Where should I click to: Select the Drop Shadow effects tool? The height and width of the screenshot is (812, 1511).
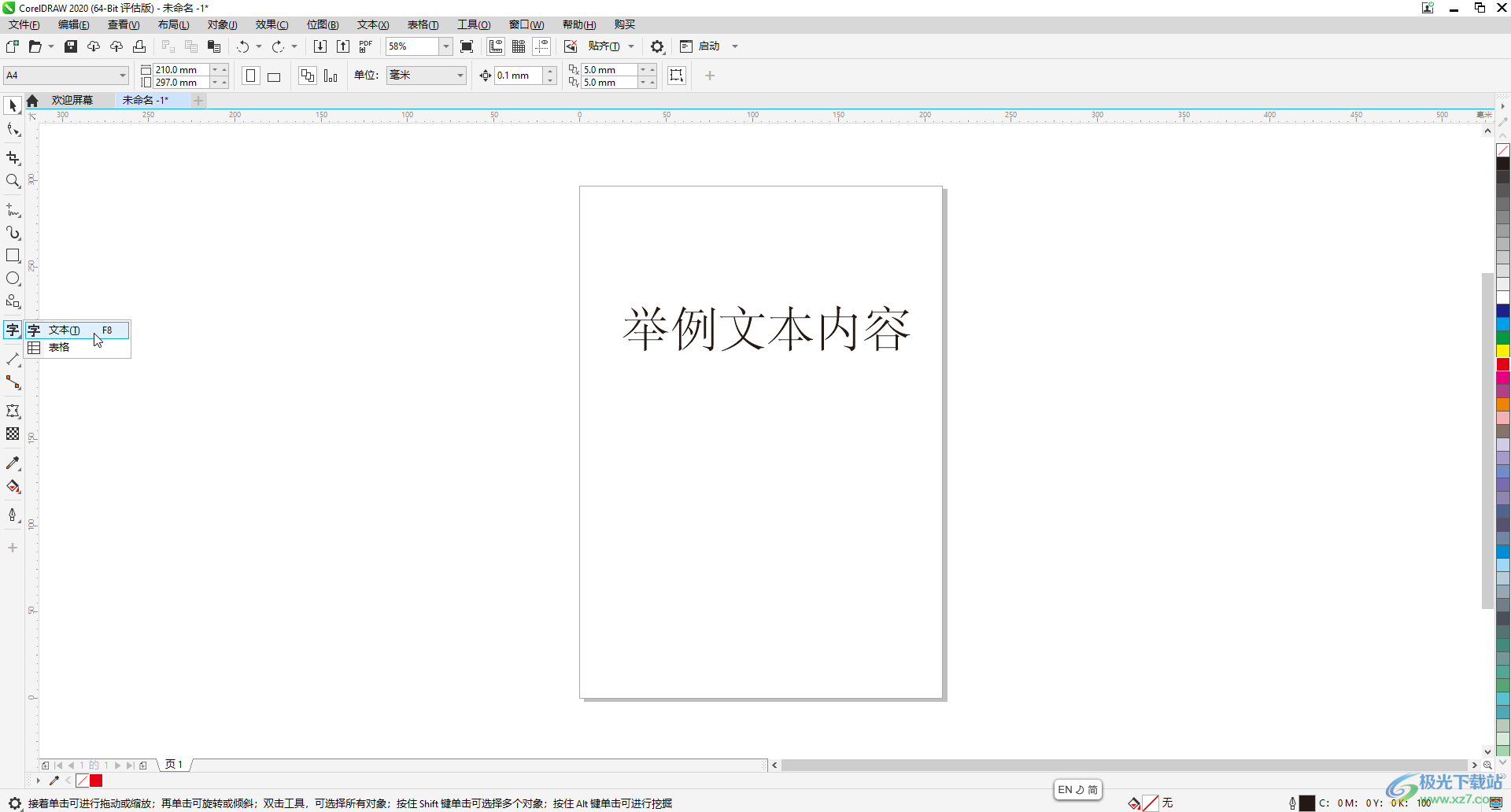[13, 411]
